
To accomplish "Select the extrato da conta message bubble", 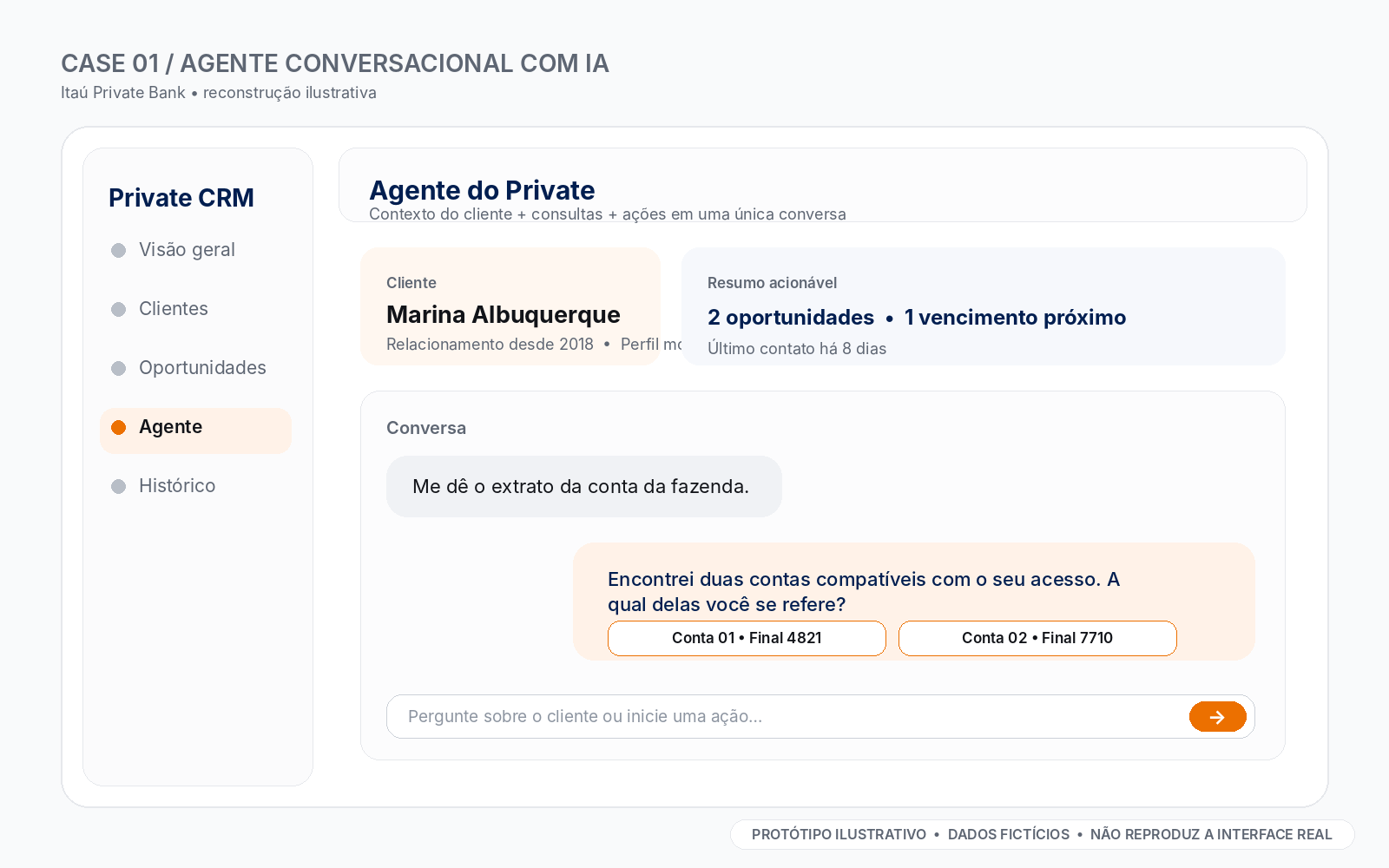I will tap(584, 487).
